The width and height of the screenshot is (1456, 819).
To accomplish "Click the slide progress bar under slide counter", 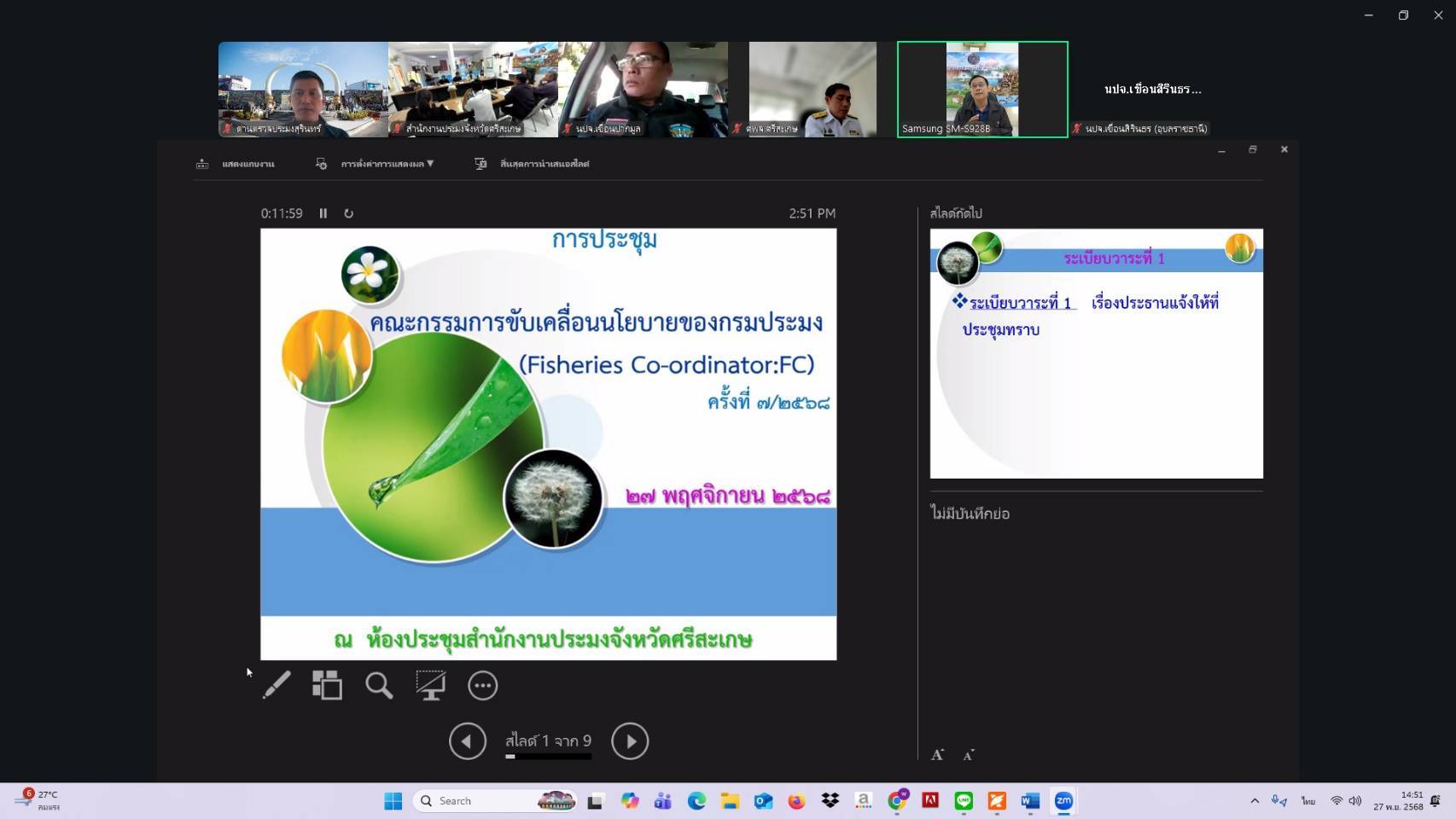I will point(548,757).
